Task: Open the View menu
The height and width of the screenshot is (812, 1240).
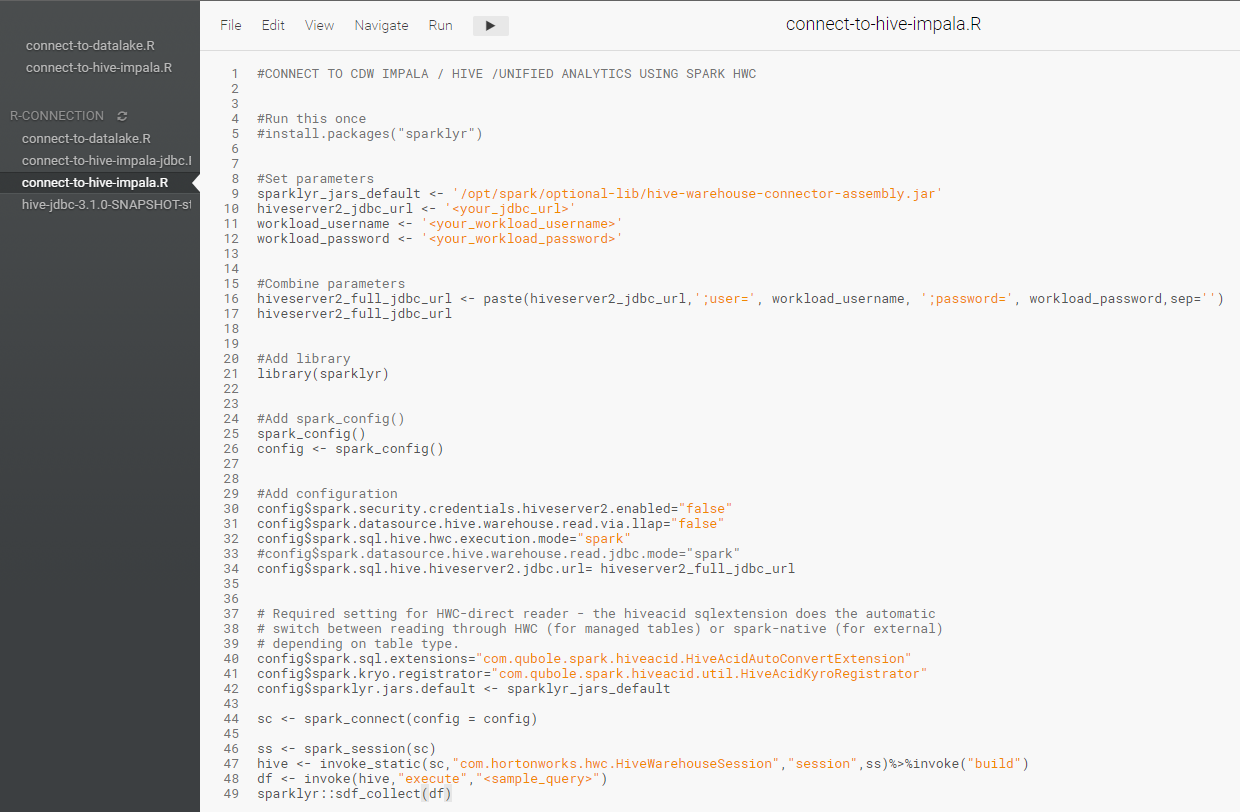Action: click(x=319, y=25)
